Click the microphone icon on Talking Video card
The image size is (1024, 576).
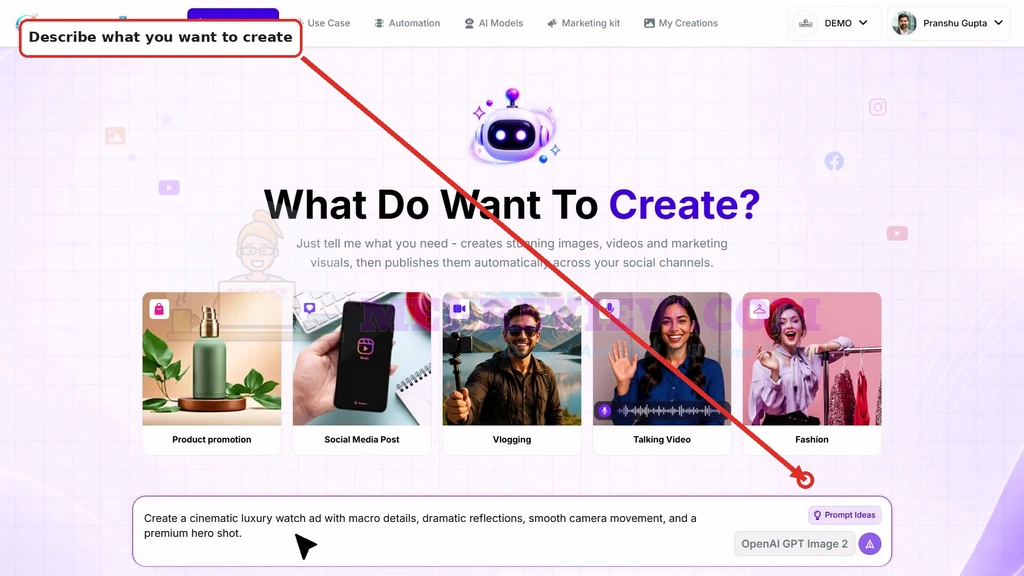610,308
